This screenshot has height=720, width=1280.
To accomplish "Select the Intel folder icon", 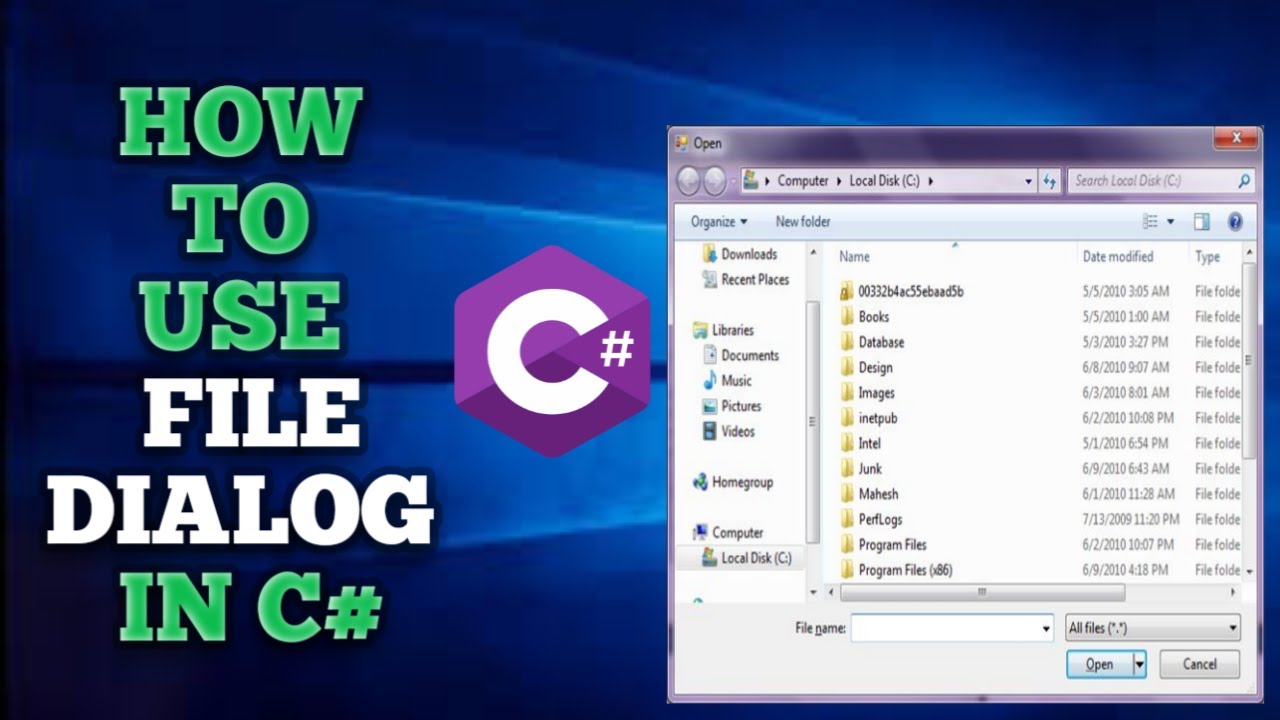I will tap(846, 443).
